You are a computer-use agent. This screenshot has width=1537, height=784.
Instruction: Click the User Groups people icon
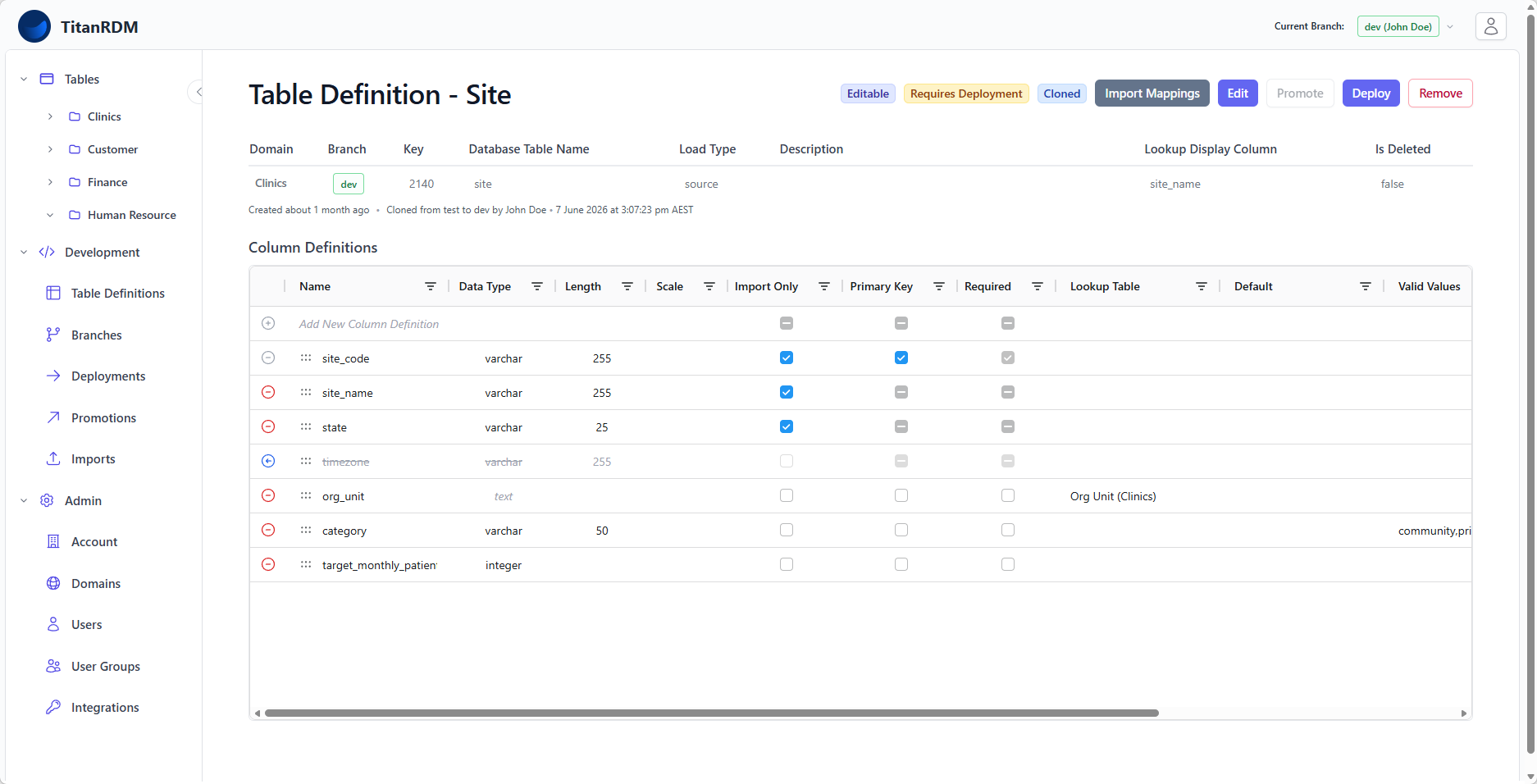click(53, 666)
